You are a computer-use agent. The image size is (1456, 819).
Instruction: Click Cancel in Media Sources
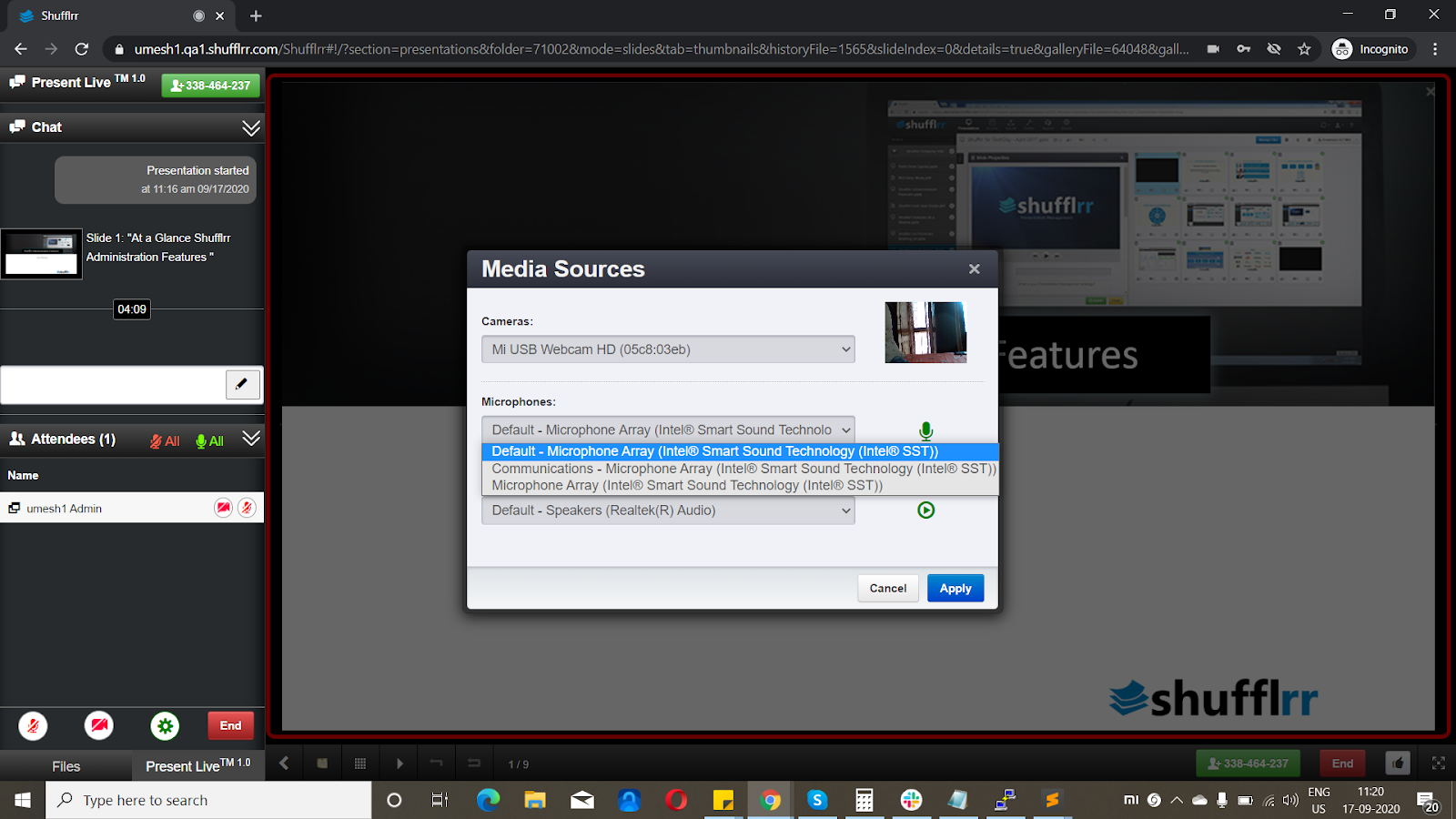tap(888, 588)
